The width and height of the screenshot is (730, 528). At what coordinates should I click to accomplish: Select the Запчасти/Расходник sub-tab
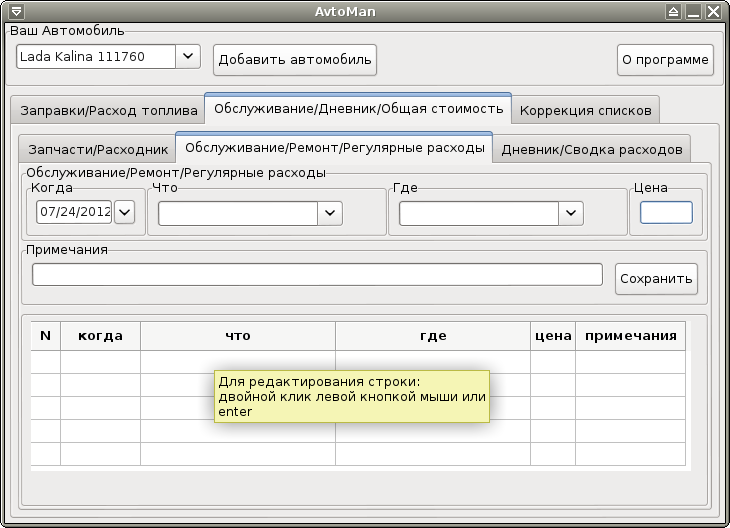[x=98, y=149]
